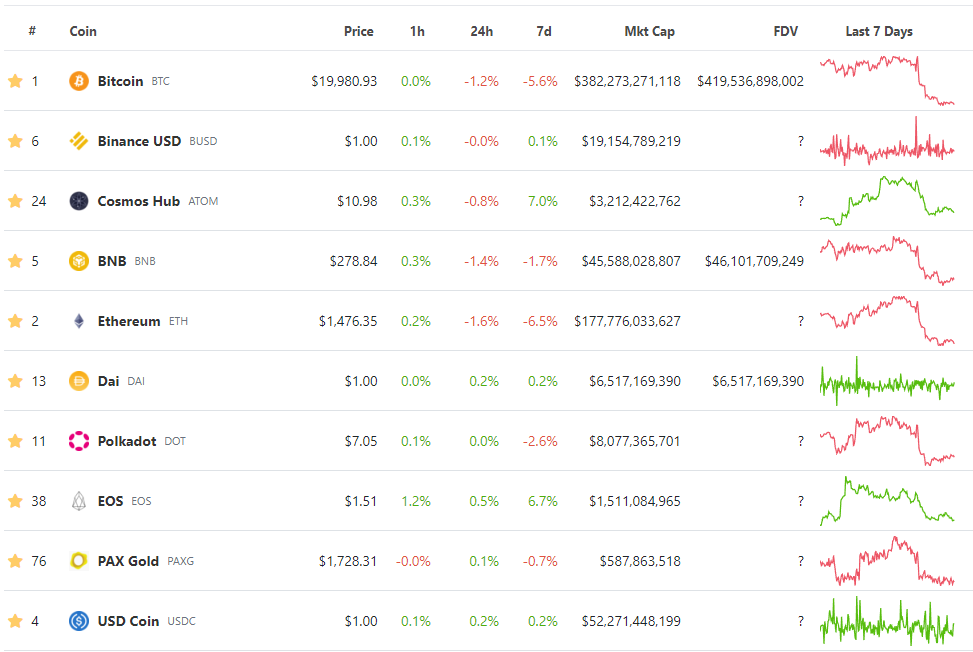
Task: Toggle the favorite star on BNB row
Action: tap(16, 261)
